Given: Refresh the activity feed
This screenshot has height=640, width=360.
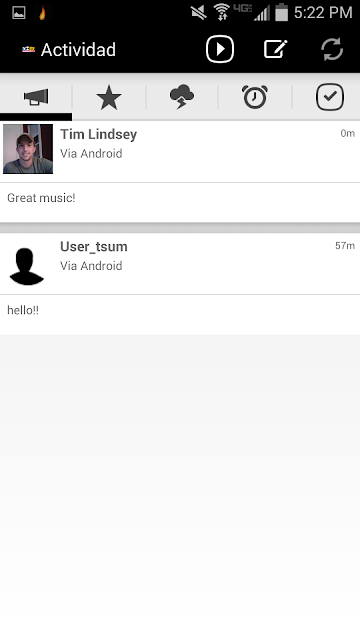Looking at the screenshot, I should [332, 49].
